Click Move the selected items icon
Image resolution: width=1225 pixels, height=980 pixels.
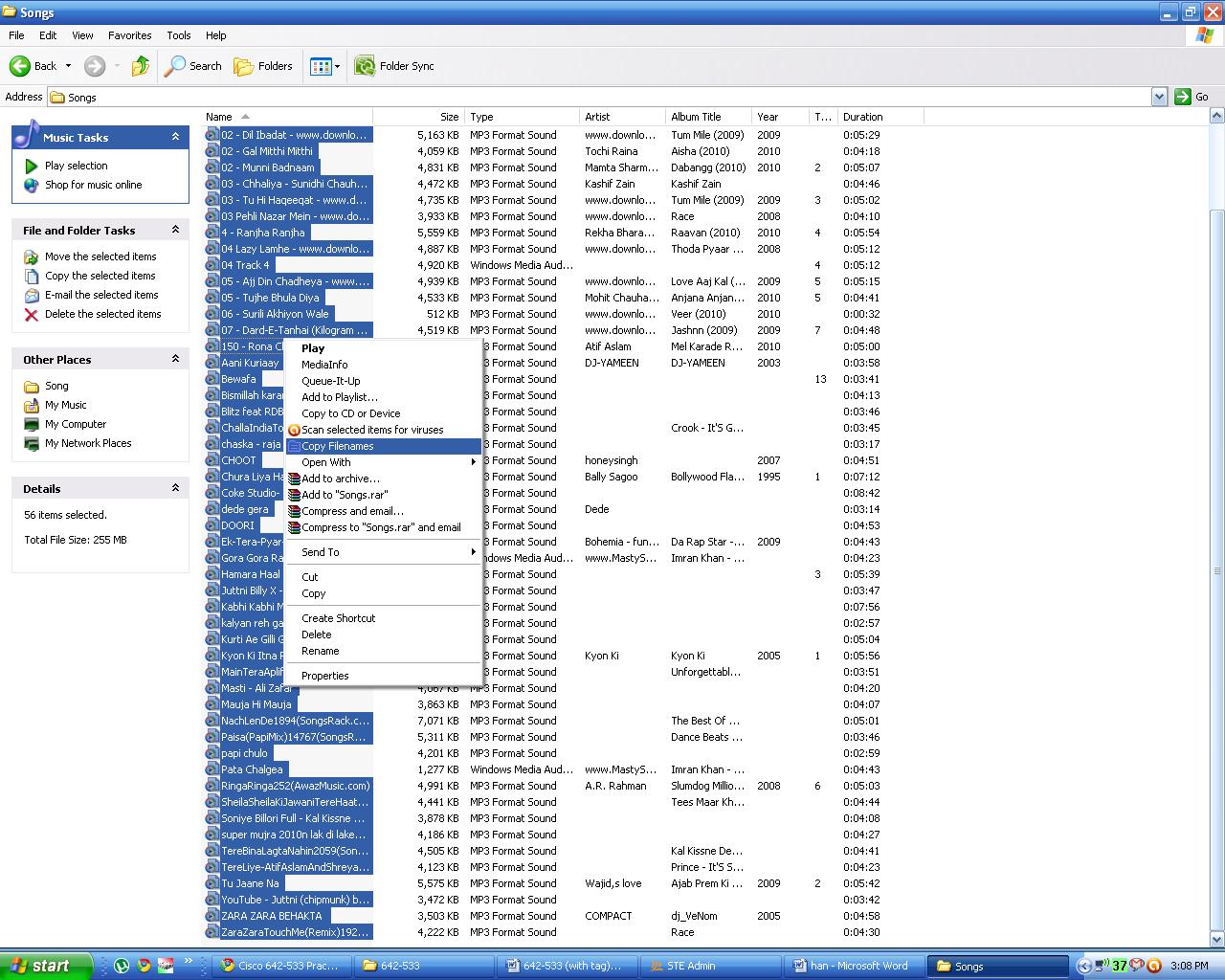point(32,256)
